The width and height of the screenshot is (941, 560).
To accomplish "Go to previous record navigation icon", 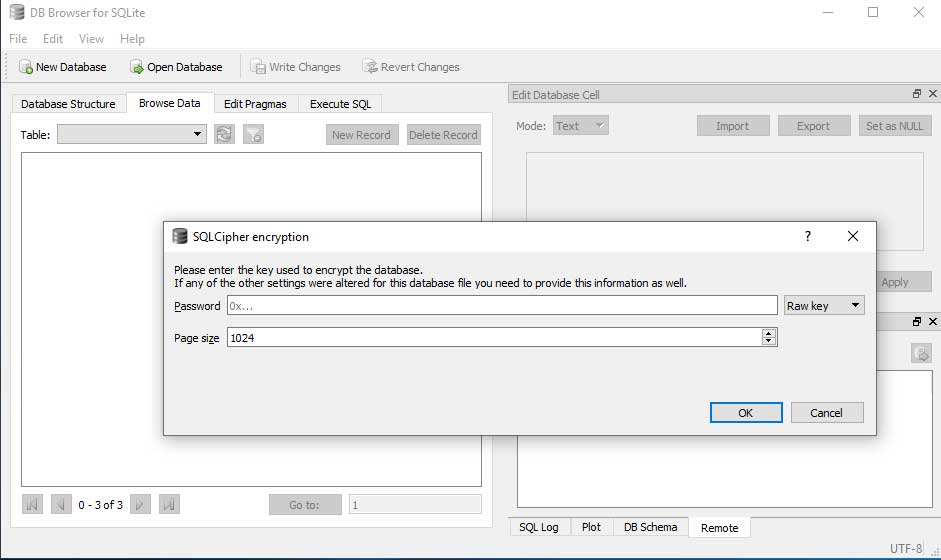I will [x=61, y=504].
